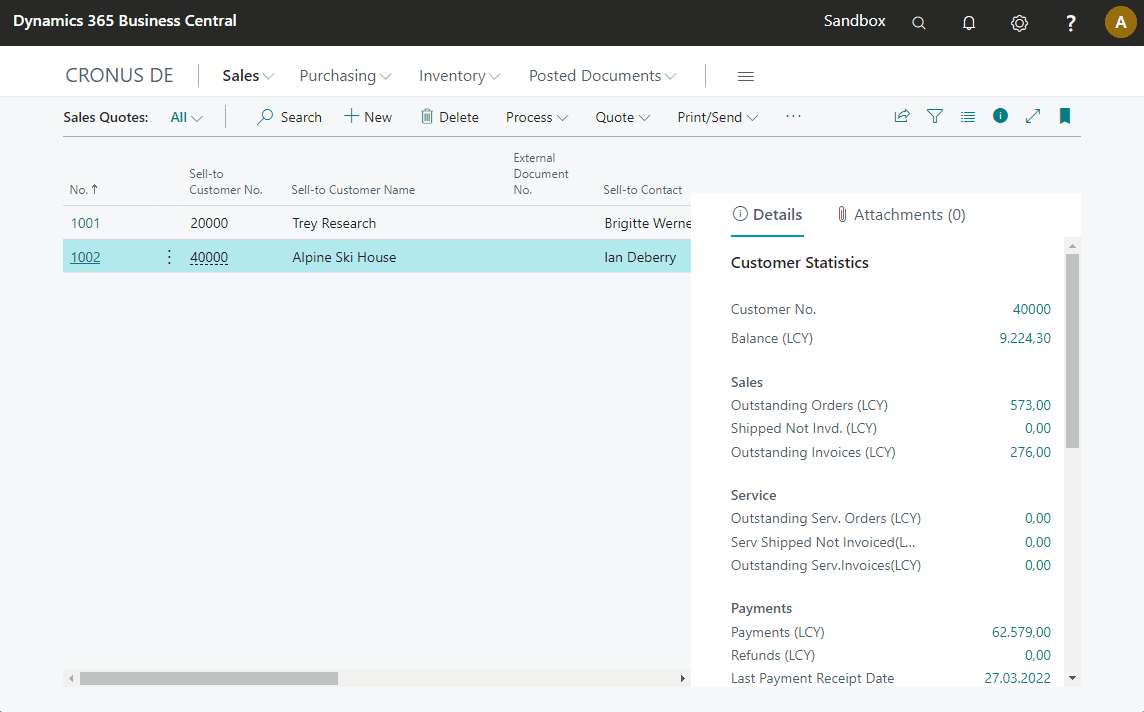Toggle the filter pane funnel icon
The image size is (1144, 712).
pos(935,116)
